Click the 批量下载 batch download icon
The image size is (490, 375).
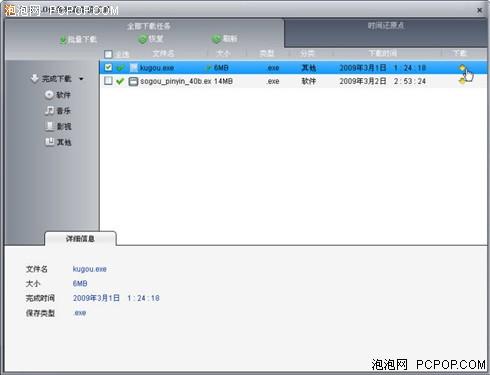point(63,40)
